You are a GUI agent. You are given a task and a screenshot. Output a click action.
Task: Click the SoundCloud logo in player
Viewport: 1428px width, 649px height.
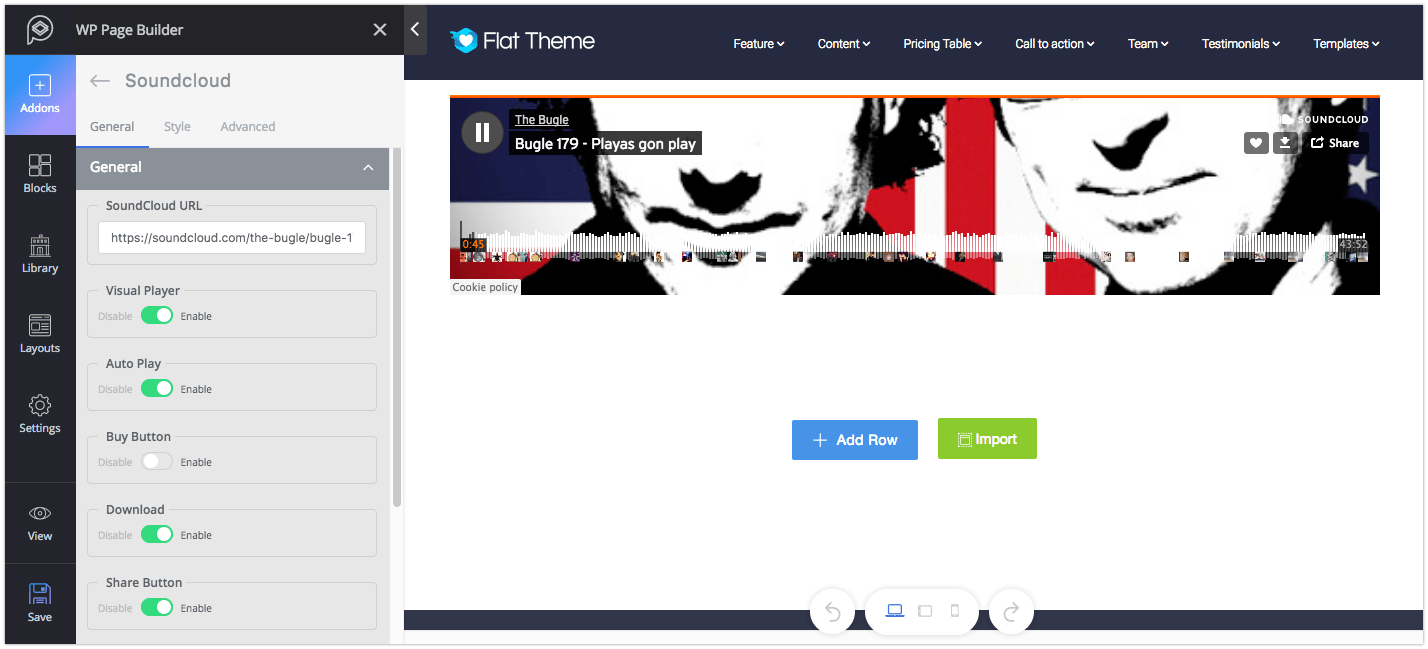point(1325,119)
